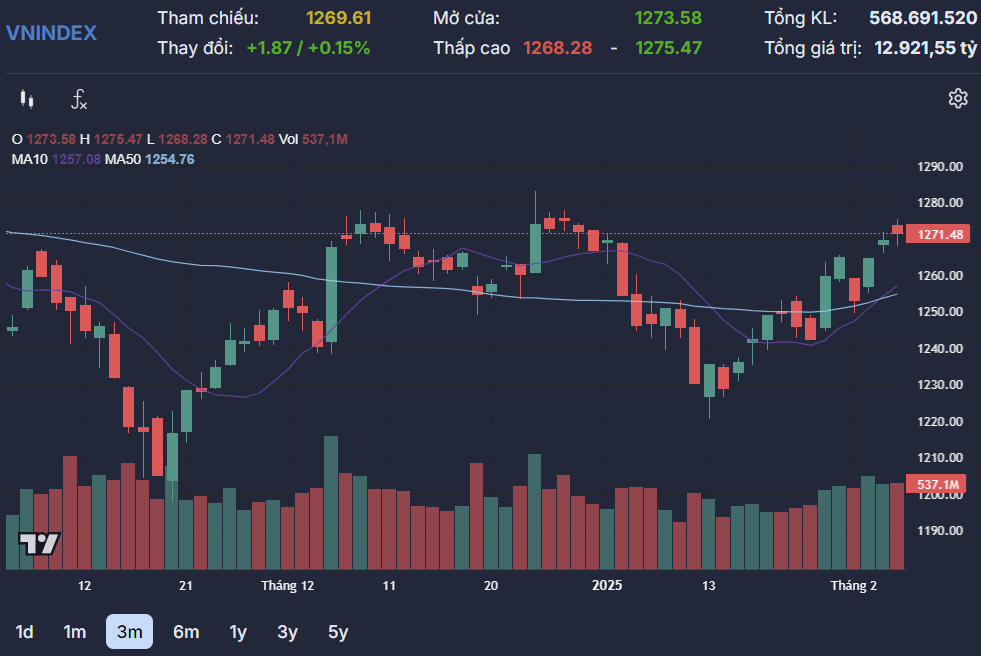Image resolution: width=981 pixels, height=656 pixels.
Task: Open chart settings gear icon
Action: (x=957, y=98)
